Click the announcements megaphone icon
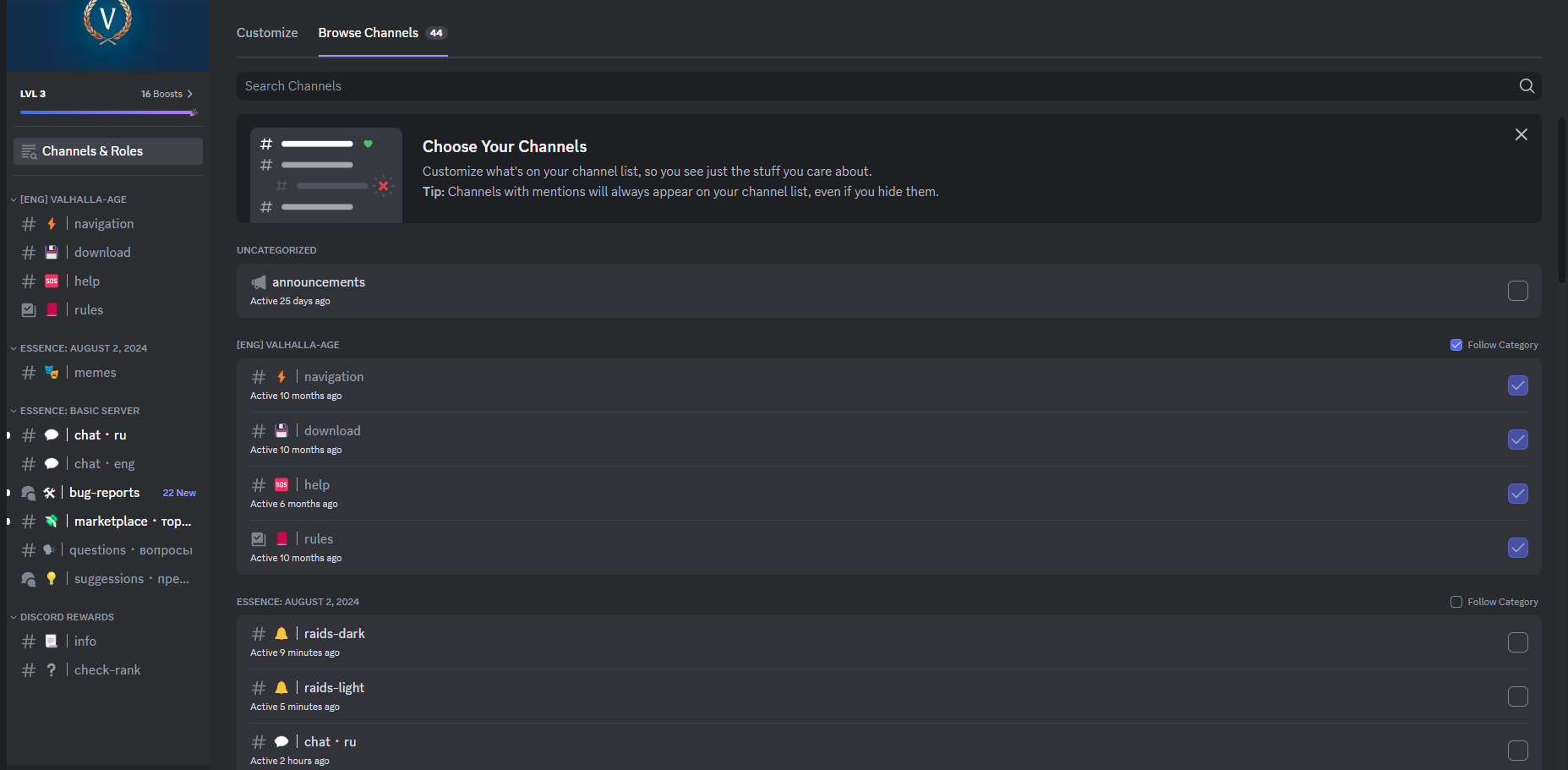 pos(259,282)
